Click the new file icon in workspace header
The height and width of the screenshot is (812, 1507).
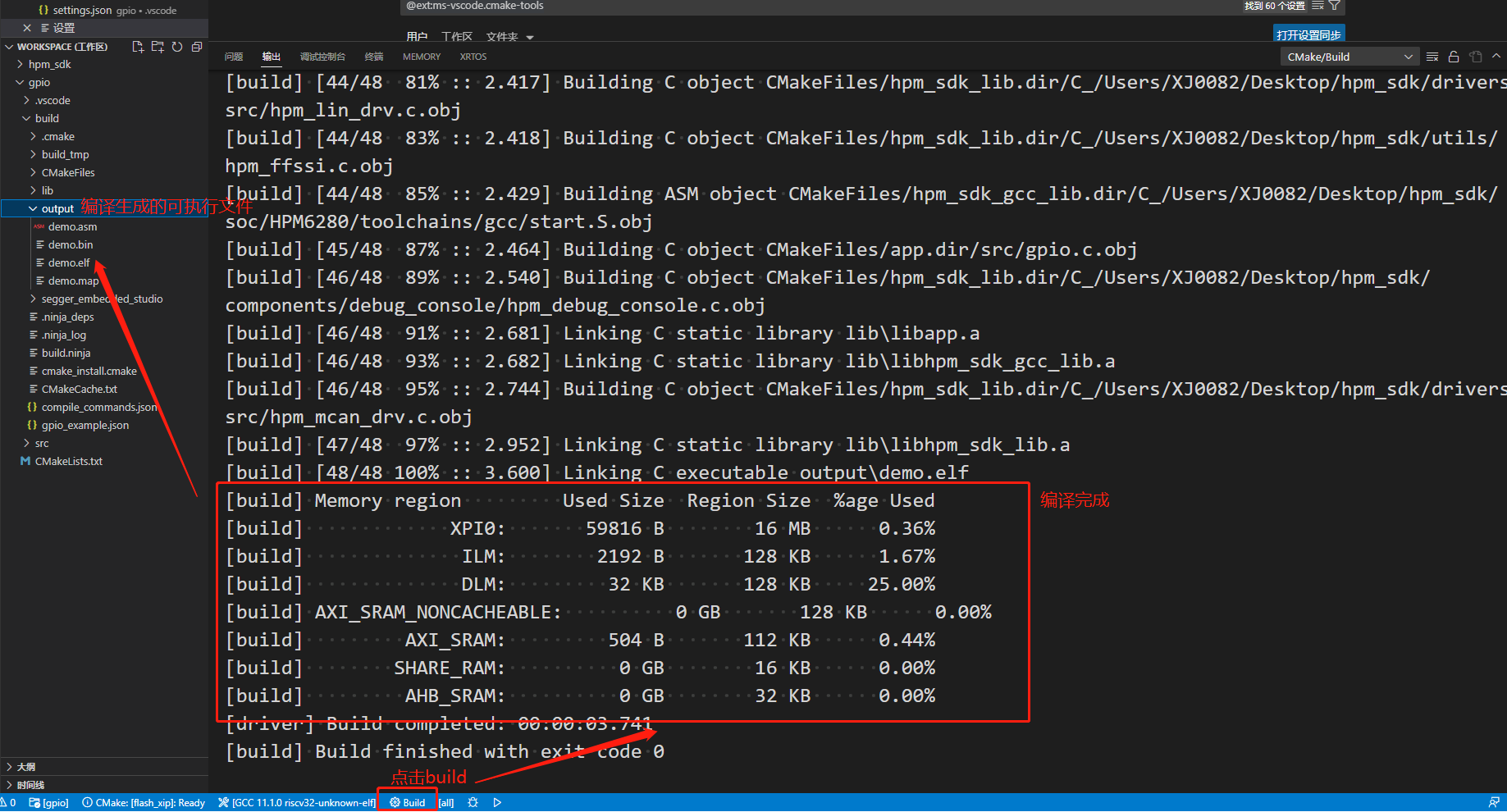tap(138, 47)
